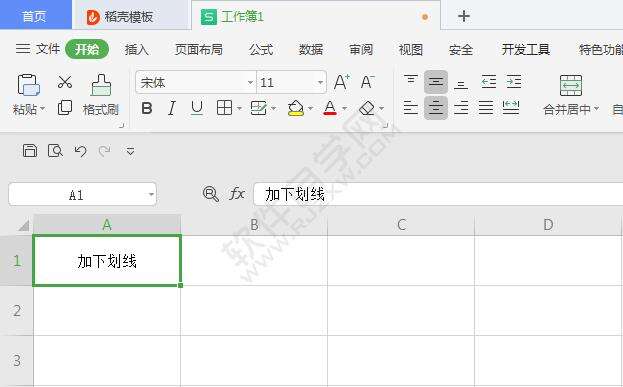Select row 2 header
The image size is (623, 387).
[17, 310]
